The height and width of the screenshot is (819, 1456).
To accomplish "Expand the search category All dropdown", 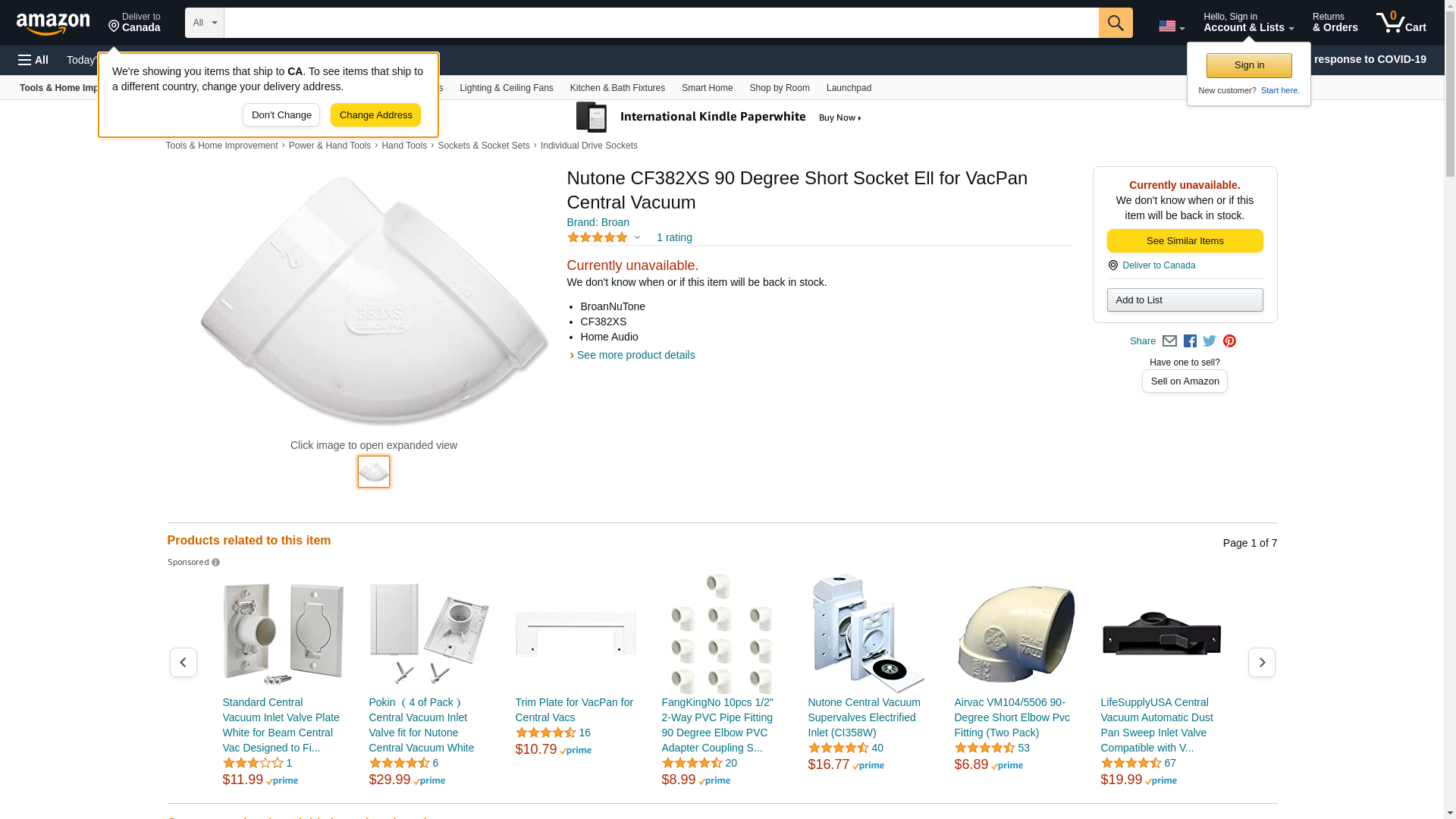I will click(x=204, y=23).
